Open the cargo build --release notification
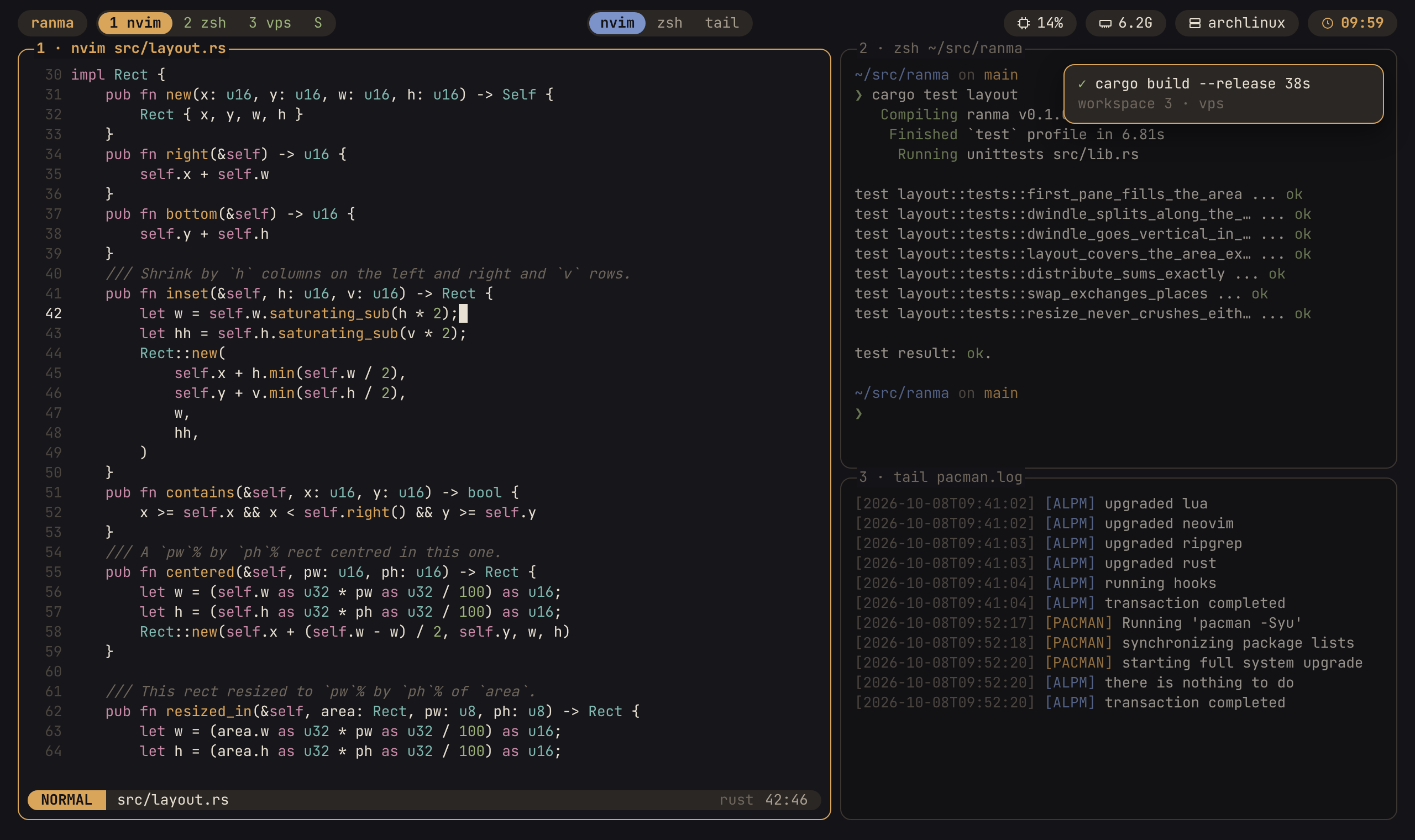This screenshot has height=840, width=1415. tap(1223, 94)
